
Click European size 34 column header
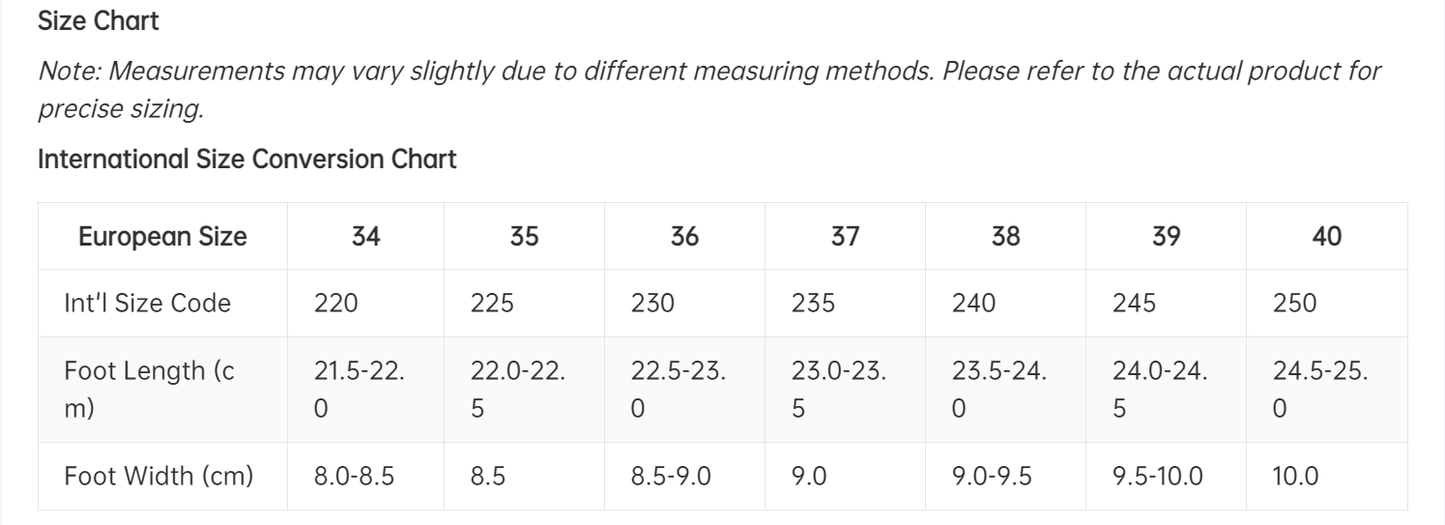(366, 236)
